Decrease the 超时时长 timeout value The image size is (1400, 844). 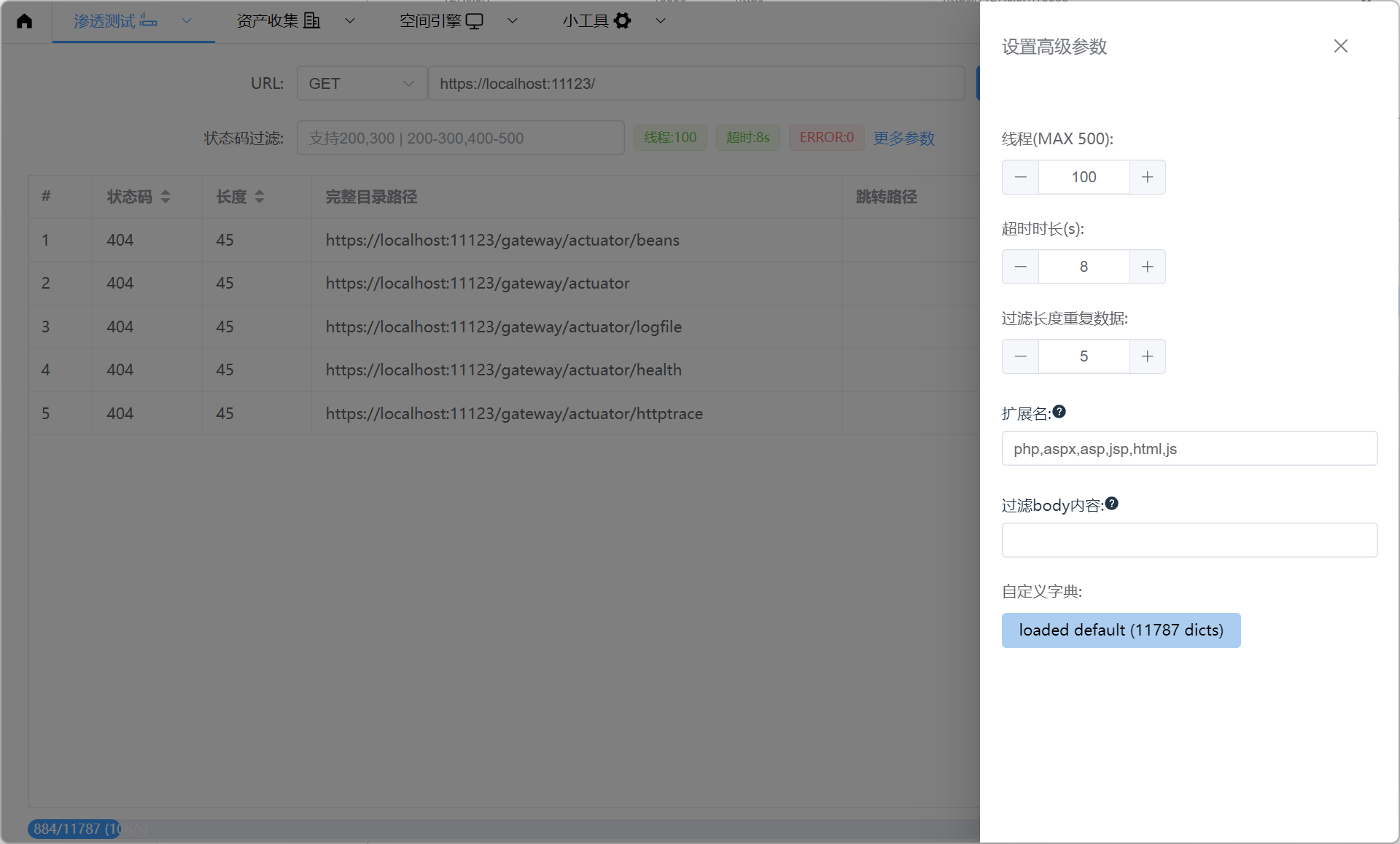point(1021,267)
